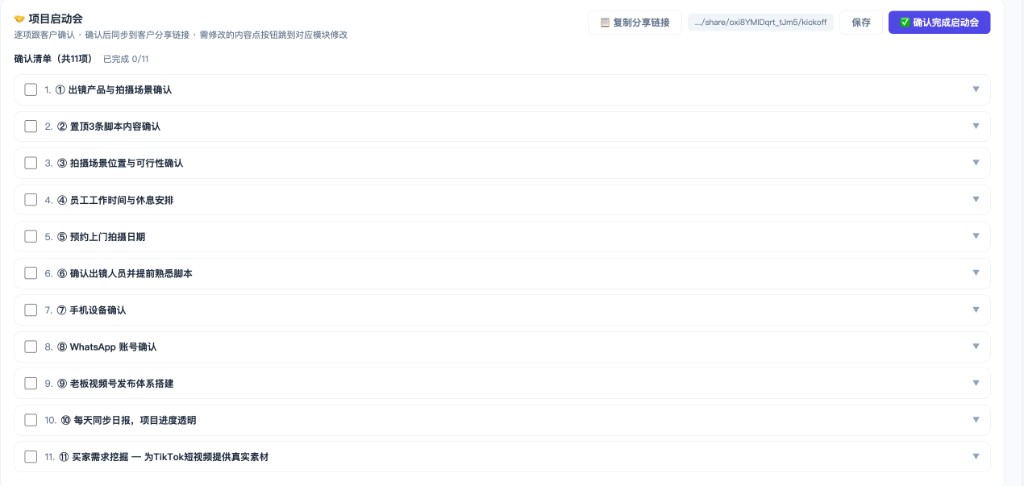
Task: Click title text ⑦ 手机设备确认
Action: coord(91,310)
